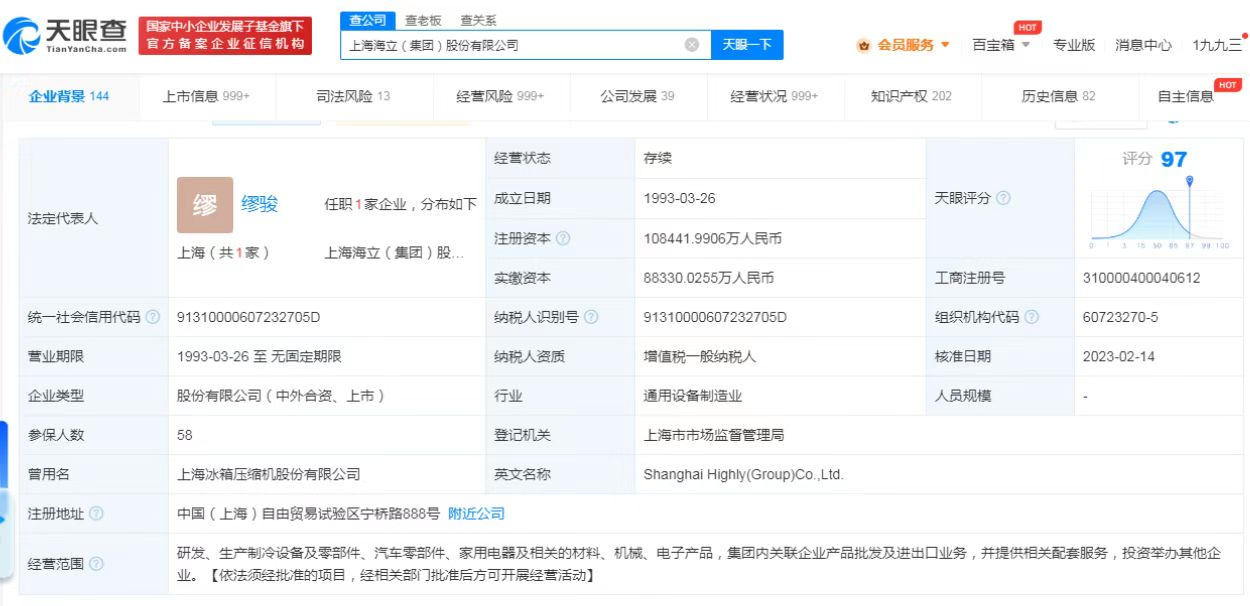Switch to the 经营状况 tab

(x=774, y=96)
